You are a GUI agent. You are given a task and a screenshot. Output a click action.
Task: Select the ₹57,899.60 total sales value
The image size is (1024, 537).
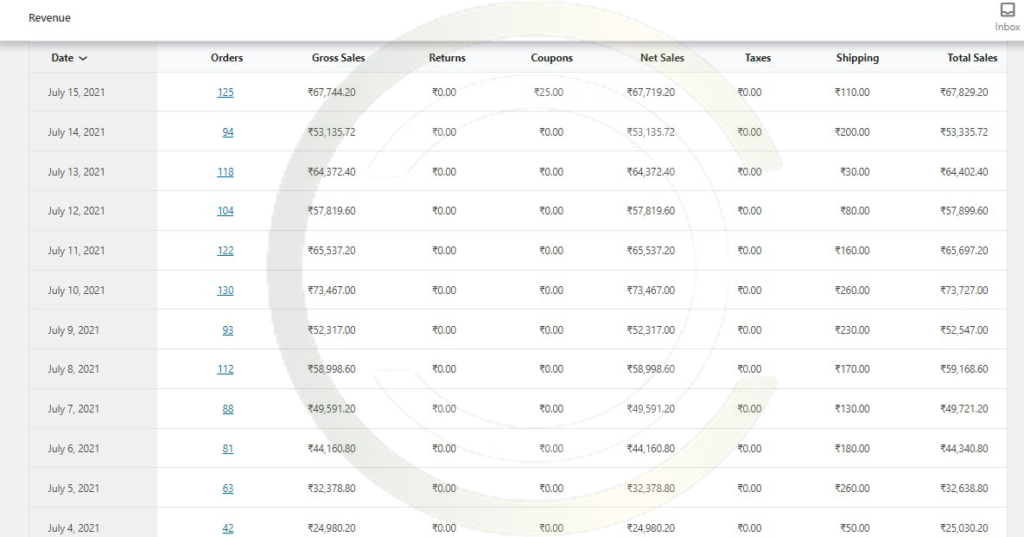click(964, 210)
